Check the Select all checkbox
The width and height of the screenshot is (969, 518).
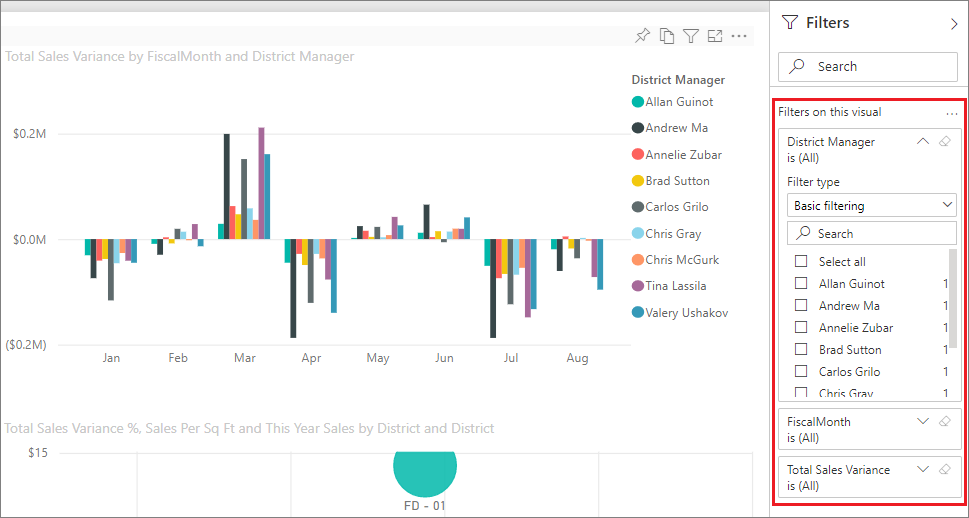click(801, 261)
